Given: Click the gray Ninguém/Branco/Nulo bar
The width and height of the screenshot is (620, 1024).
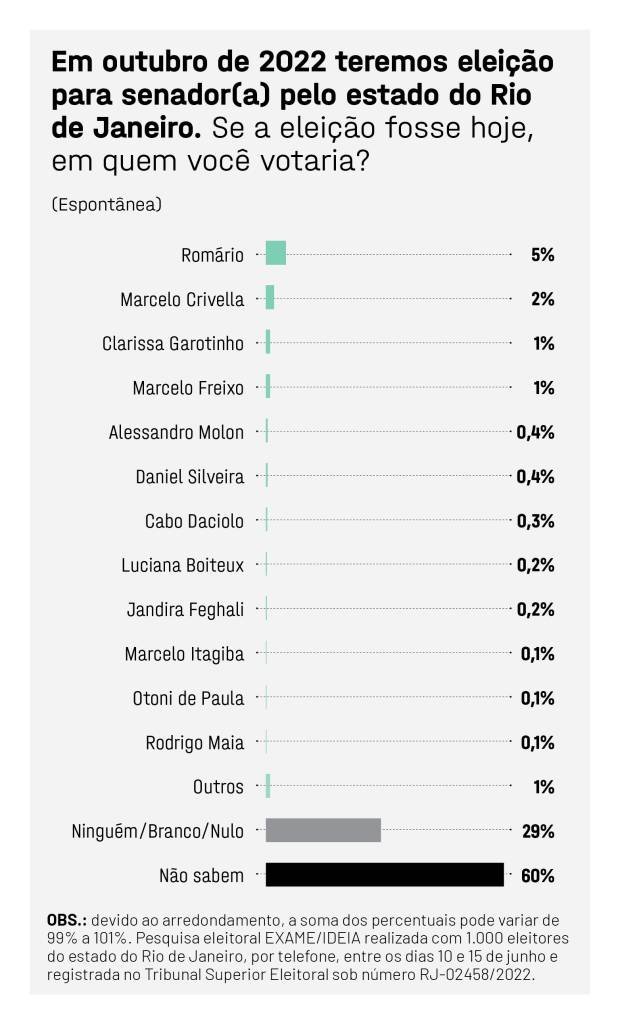Looking at the screenshot, I should pos(323,831).
